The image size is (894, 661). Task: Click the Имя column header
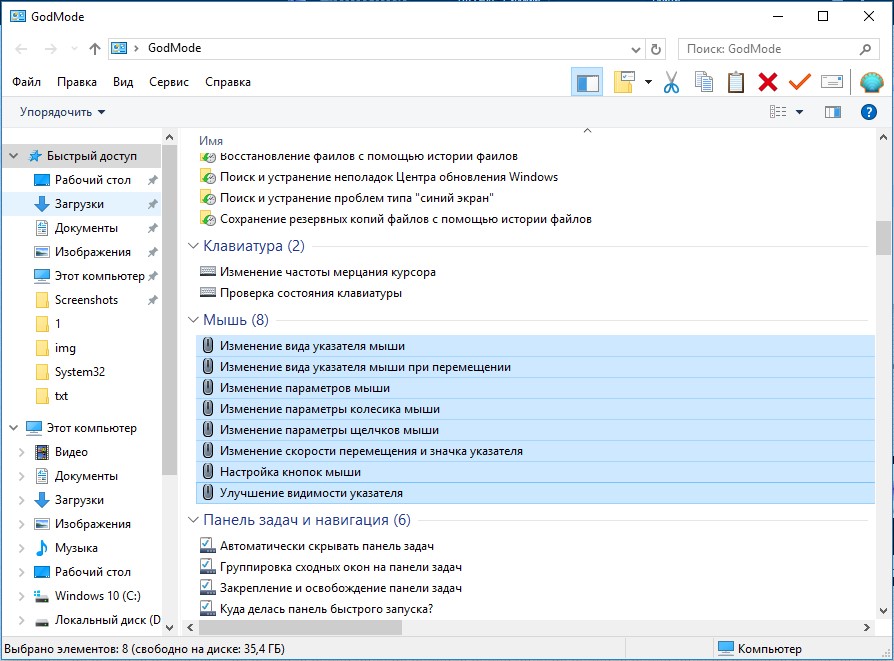pyautogui.click(x=211, y=140)
